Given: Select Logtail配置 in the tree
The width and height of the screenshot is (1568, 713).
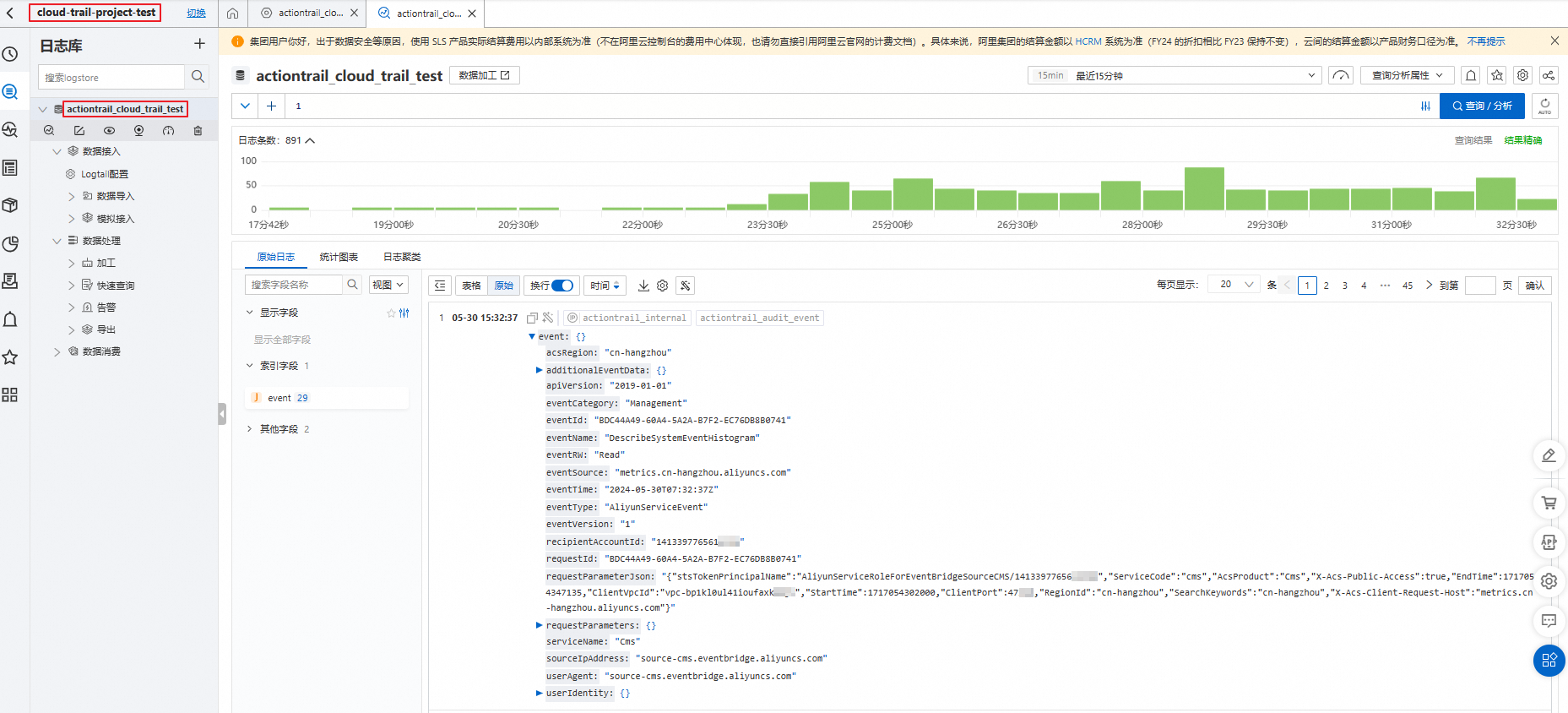Looking at the screenshot, I should coord(105,174).
